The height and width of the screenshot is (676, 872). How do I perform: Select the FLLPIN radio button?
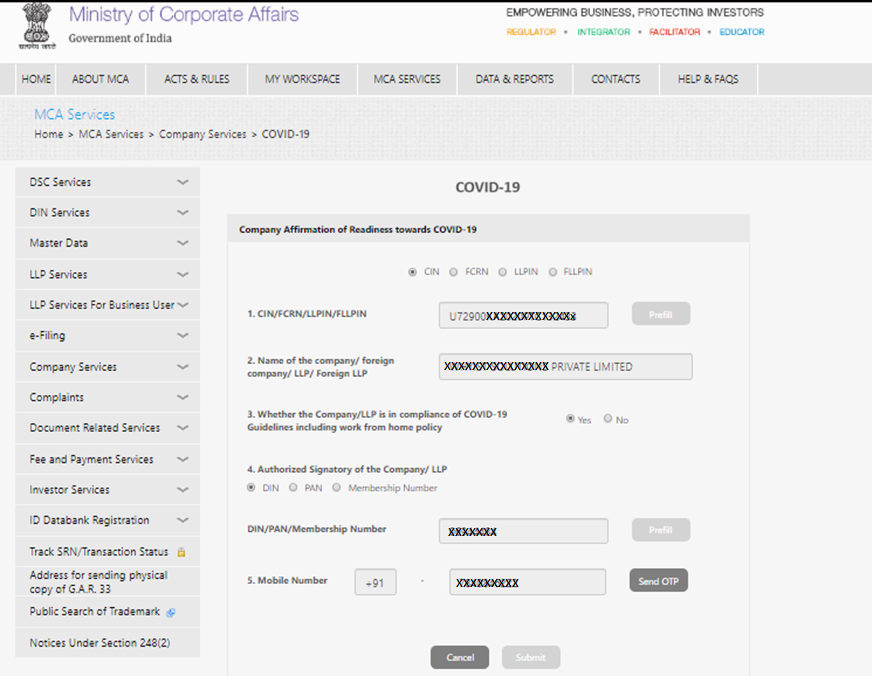[x=553, y=272]
